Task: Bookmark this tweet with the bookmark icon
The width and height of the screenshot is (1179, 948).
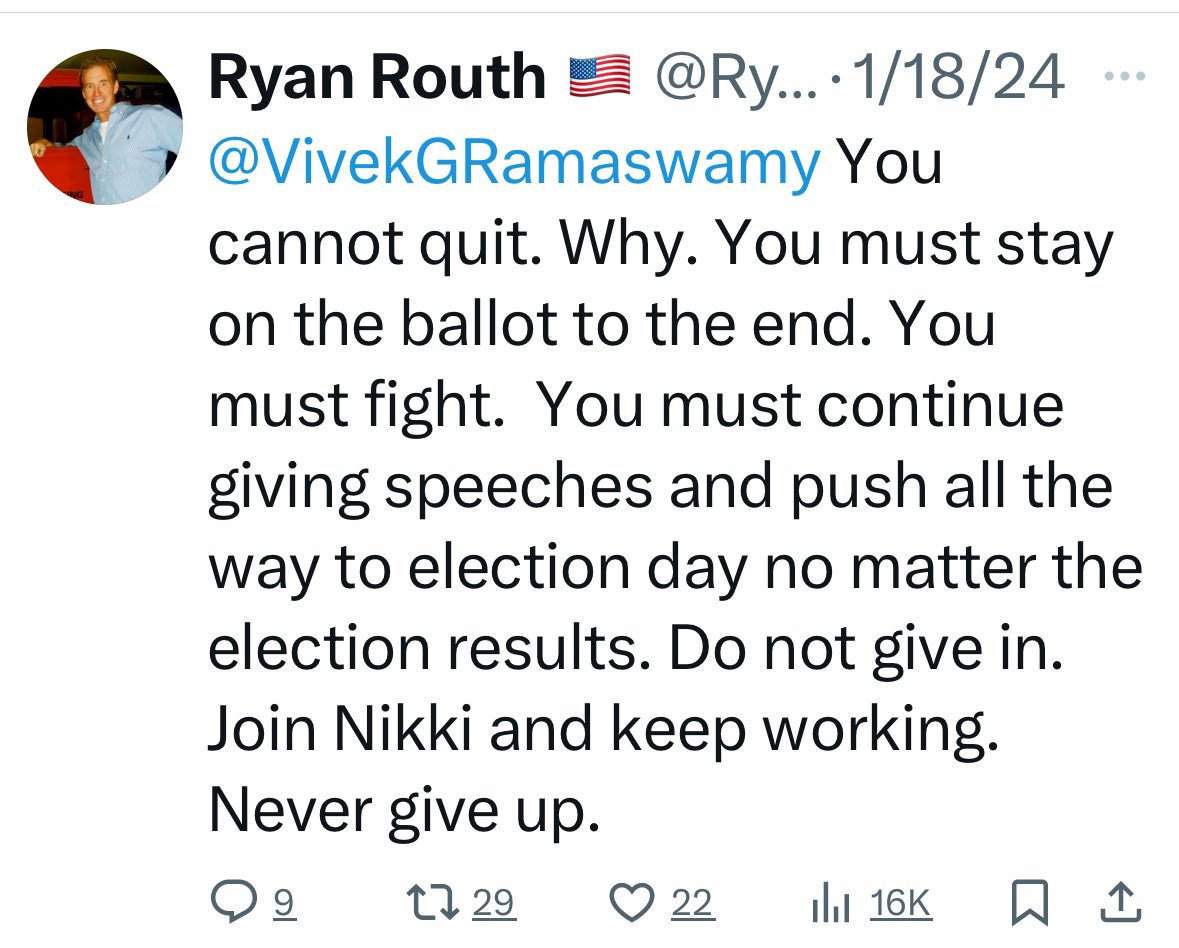Action: 1026,904
